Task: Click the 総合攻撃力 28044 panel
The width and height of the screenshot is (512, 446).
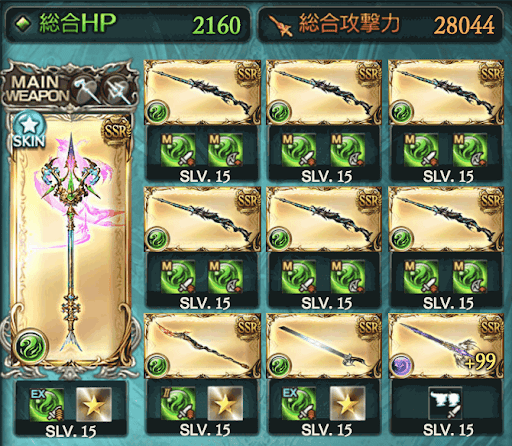Action: coord(380,24)
